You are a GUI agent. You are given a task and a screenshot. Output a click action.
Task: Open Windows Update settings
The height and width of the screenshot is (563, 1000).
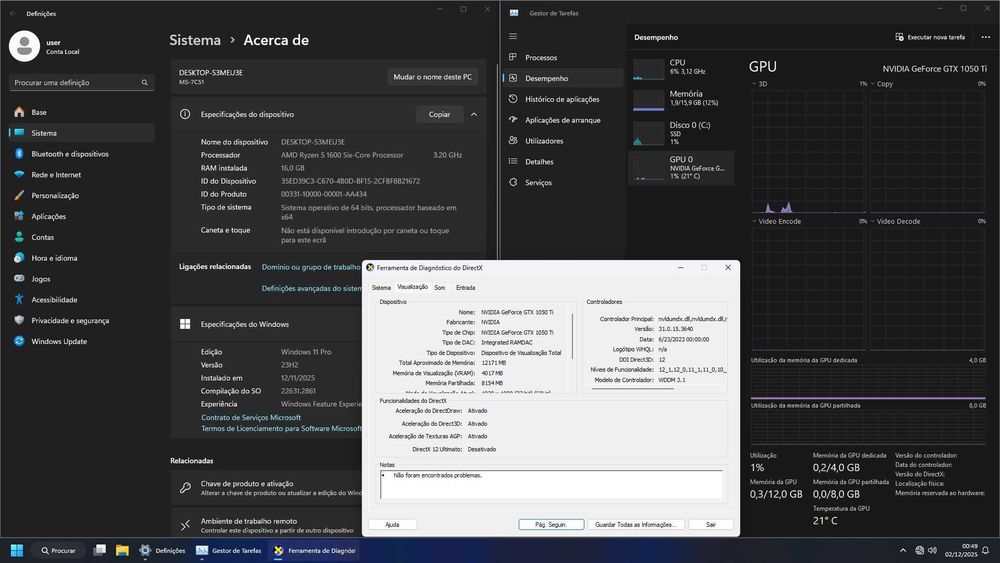click(x=82, y=341)
